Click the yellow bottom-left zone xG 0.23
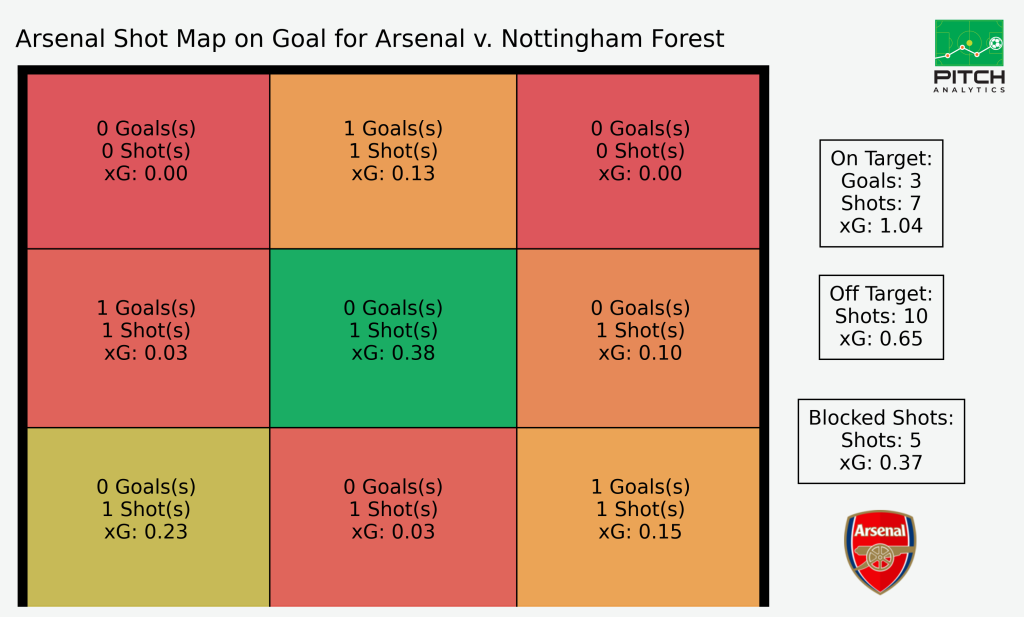Image resolution: width=1024 pixels, height=617 pixels. pos(148,517)
